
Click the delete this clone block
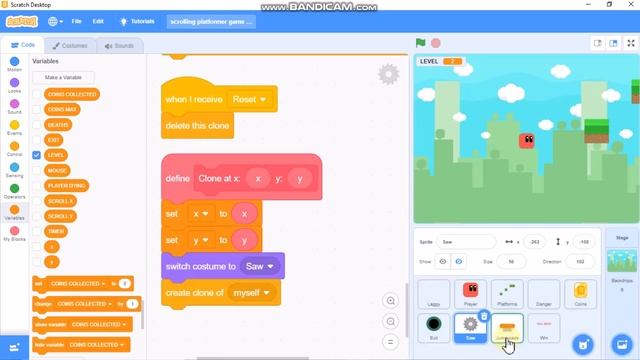pos(198,126)
